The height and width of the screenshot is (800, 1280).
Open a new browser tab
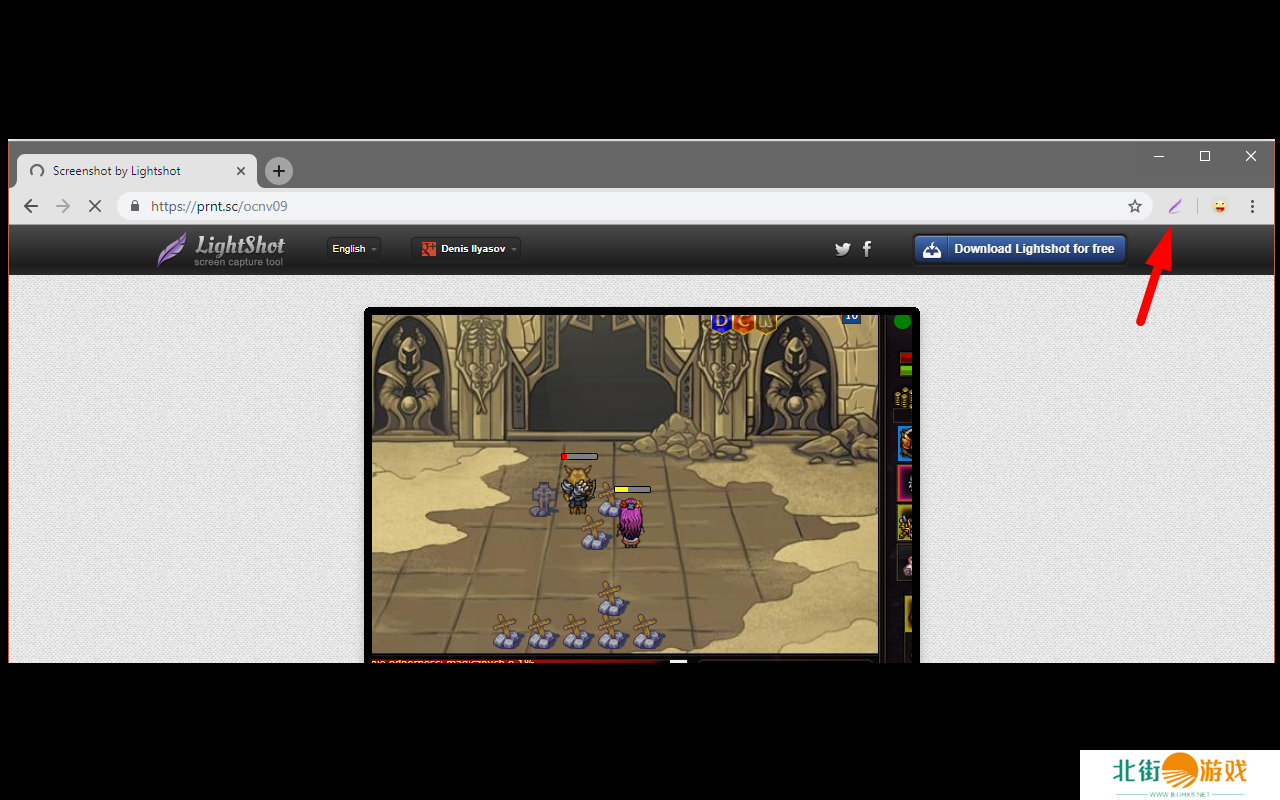(278, 171)
